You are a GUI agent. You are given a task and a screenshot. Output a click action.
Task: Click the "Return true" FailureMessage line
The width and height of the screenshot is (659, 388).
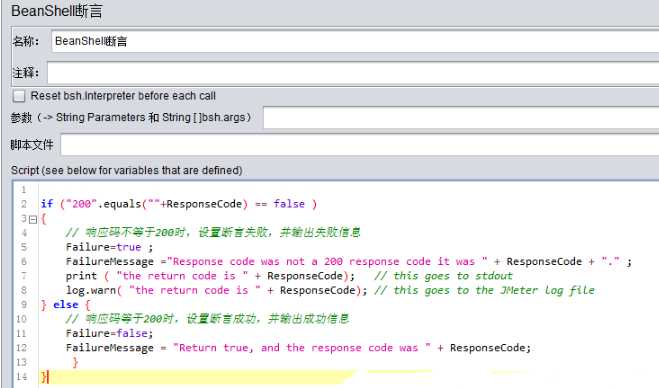298,348
